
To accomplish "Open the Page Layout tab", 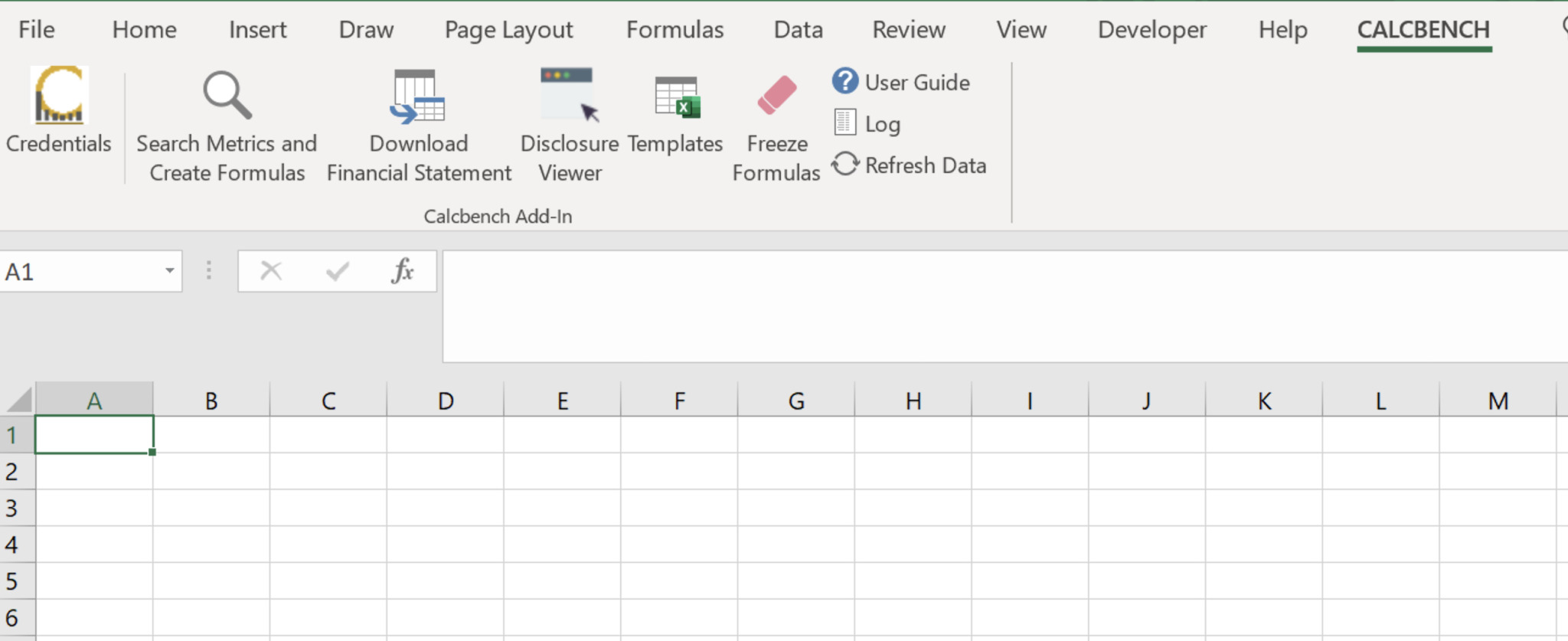I will pos(508,30).
